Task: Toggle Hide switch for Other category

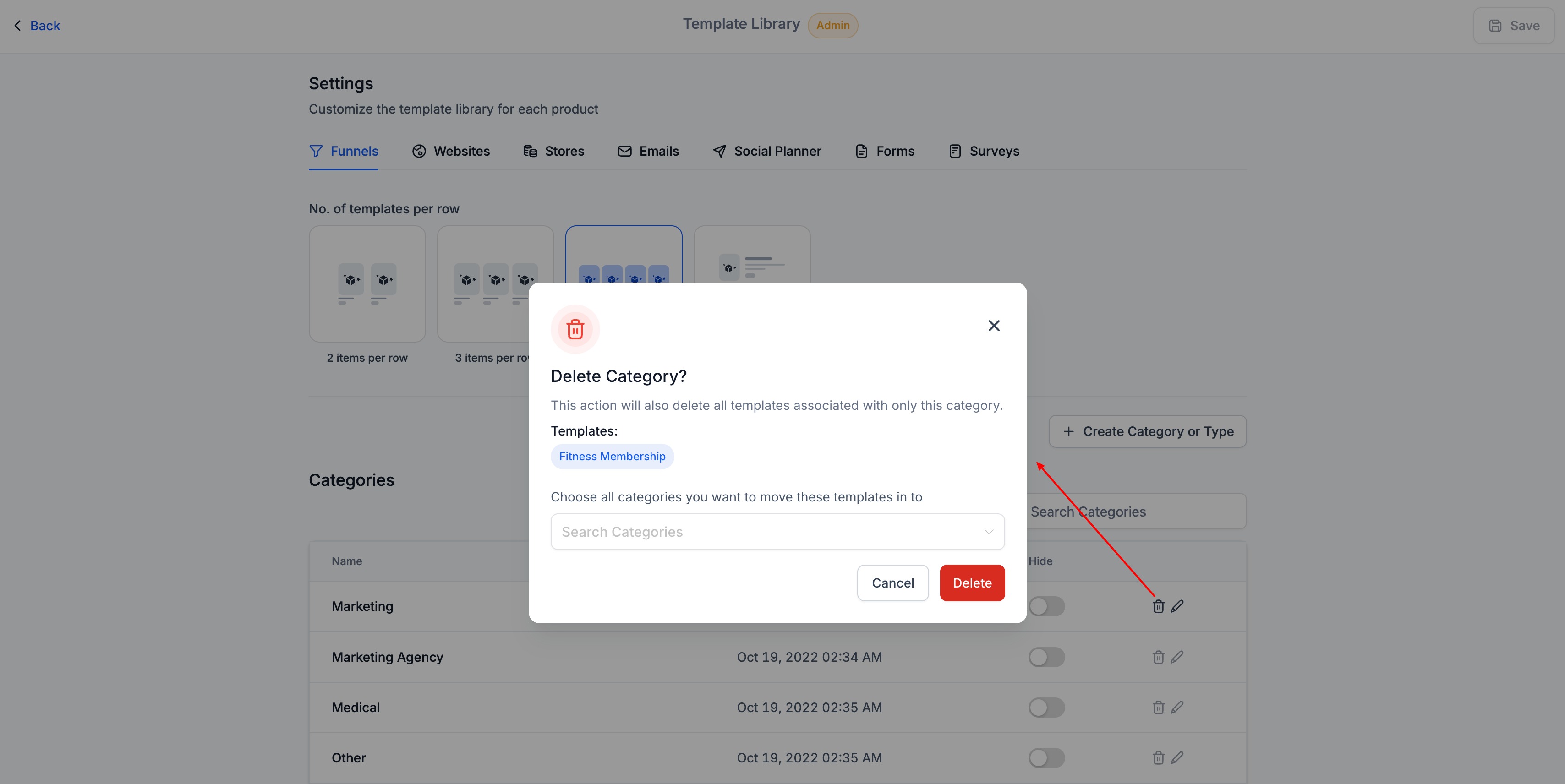Action: pos(1046,758)
